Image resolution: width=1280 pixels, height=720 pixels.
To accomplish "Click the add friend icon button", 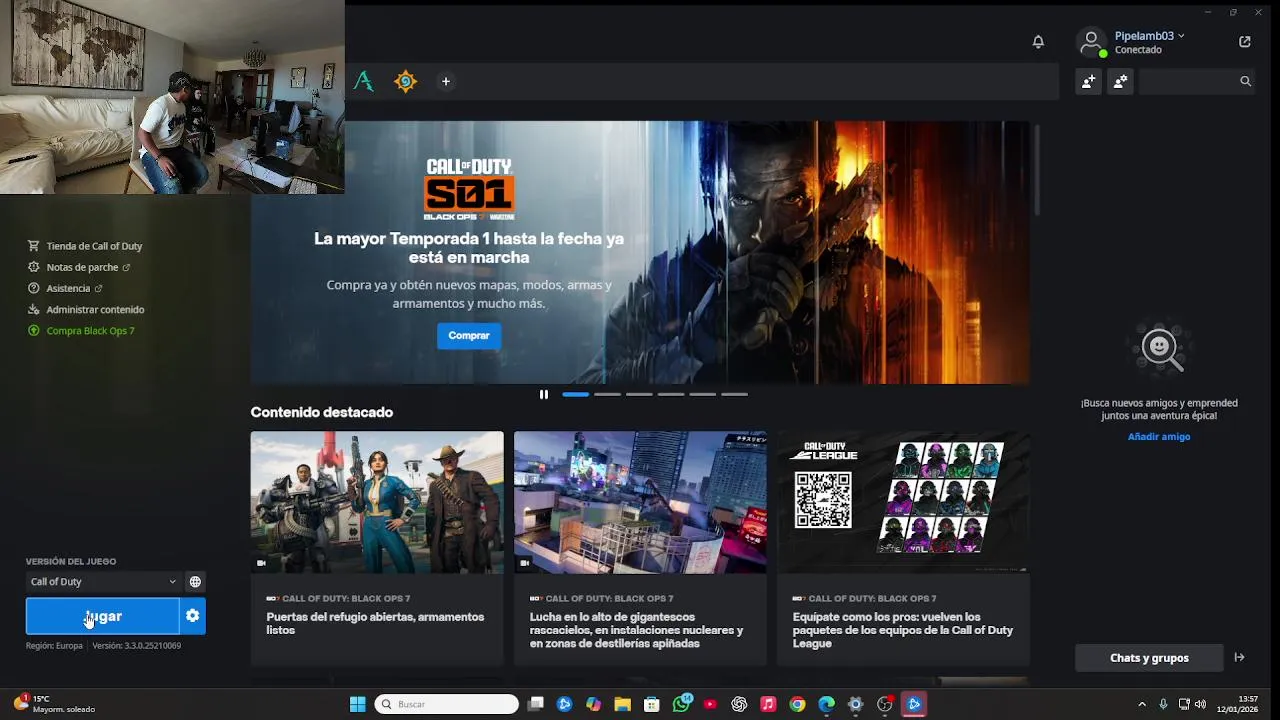I will point(1088,81).
